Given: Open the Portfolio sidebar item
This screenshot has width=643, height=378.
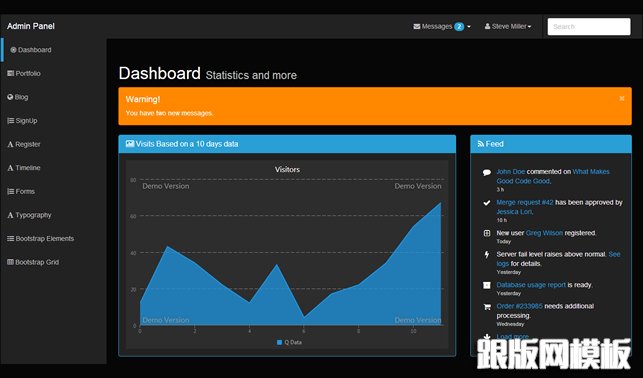Looking at the screenshot, I should click(x=53, y=73).
